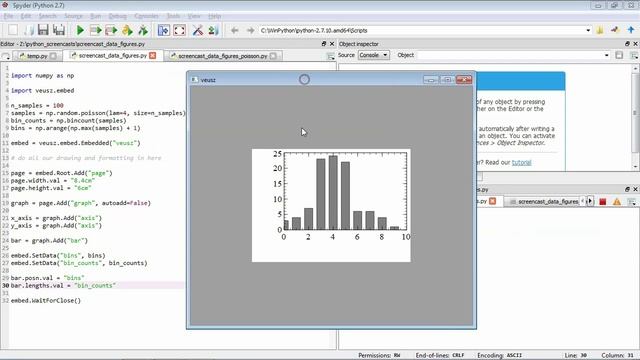This screenshot has width=640, height=360.
Task: Stop the running console with red square
Action: 602,202
